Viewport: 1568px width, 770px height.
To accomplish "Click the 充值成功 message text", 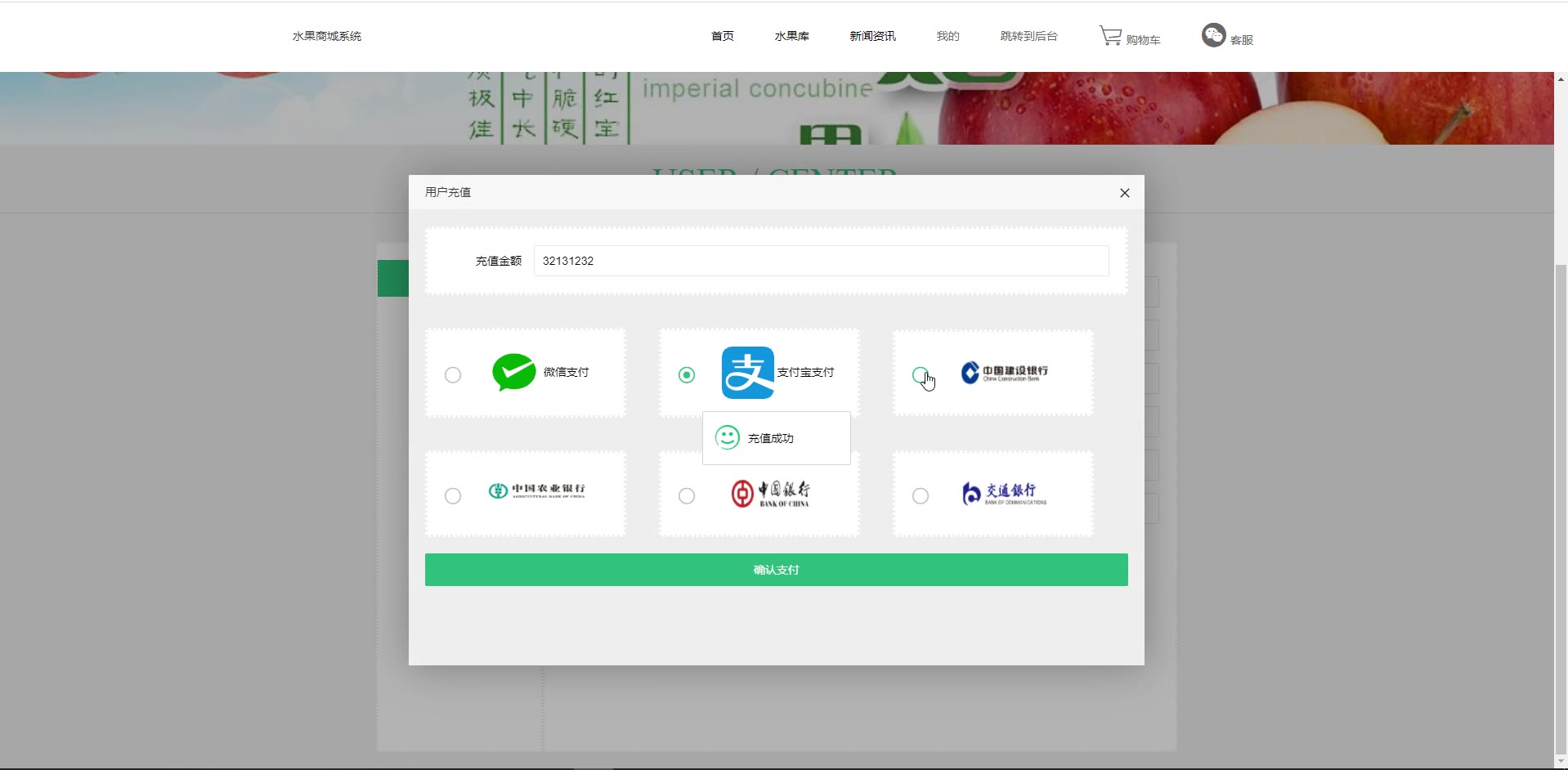I will click(x=771, y=438).
